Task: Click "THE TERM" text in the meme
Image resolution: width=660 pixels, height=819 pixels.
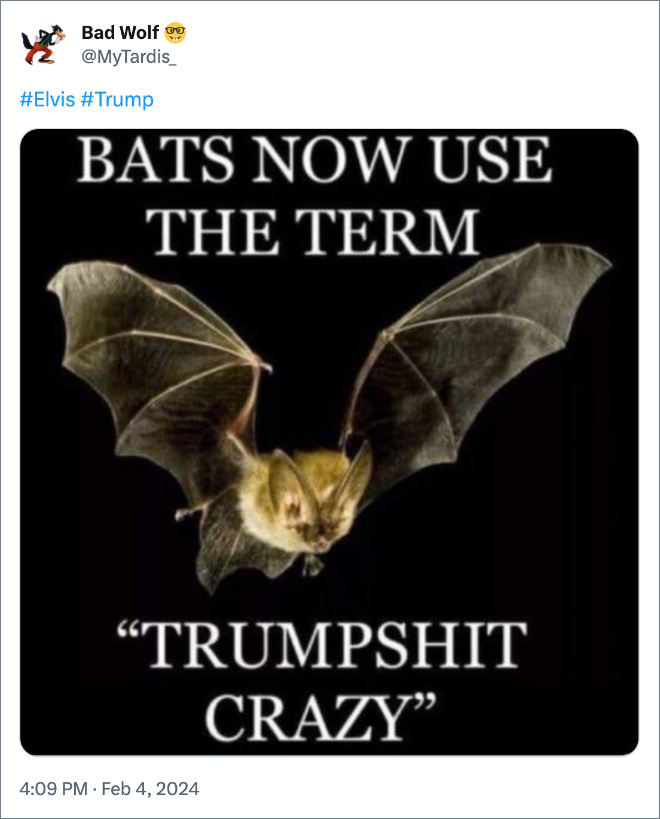Action: pos(318,233)
